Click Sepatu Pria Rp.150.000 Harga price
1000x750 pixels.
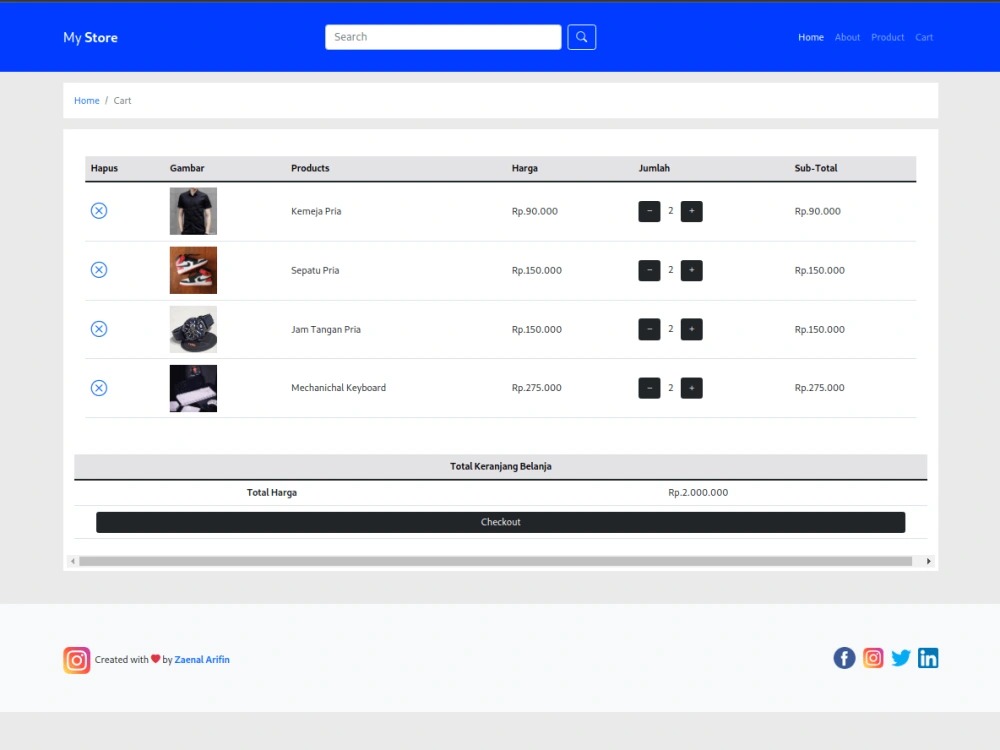[536, 270]
